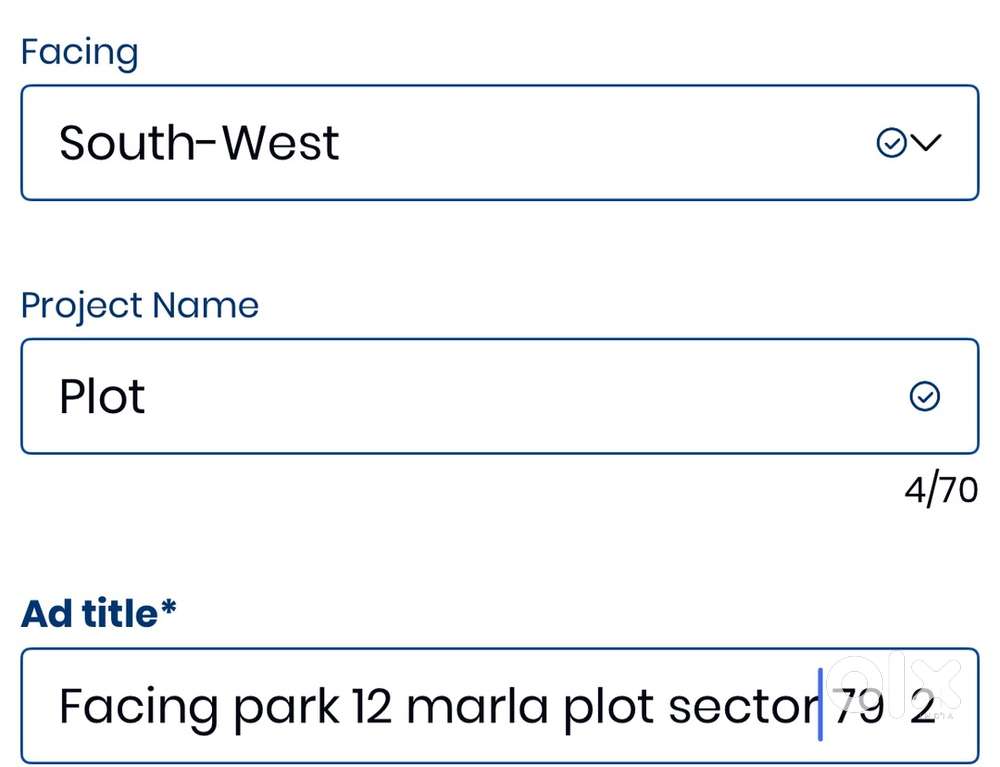
Task: Click the word sector in Ad title
Action: 741,707
